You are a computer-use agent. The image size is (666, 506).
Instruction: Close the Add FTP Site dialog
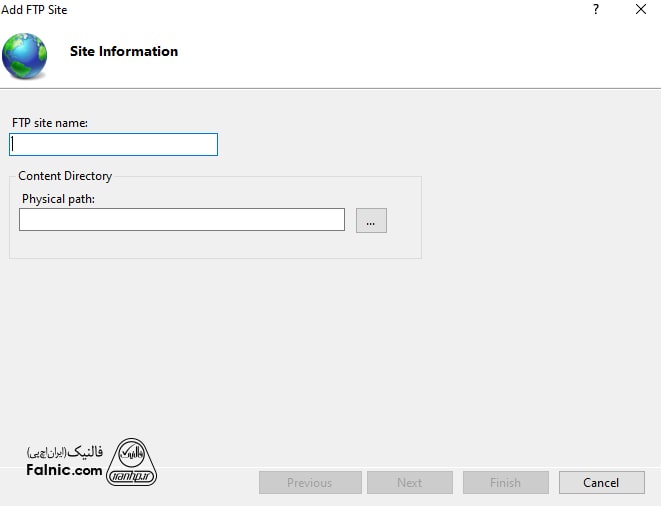pyautogui.click(x=640, y=10)
